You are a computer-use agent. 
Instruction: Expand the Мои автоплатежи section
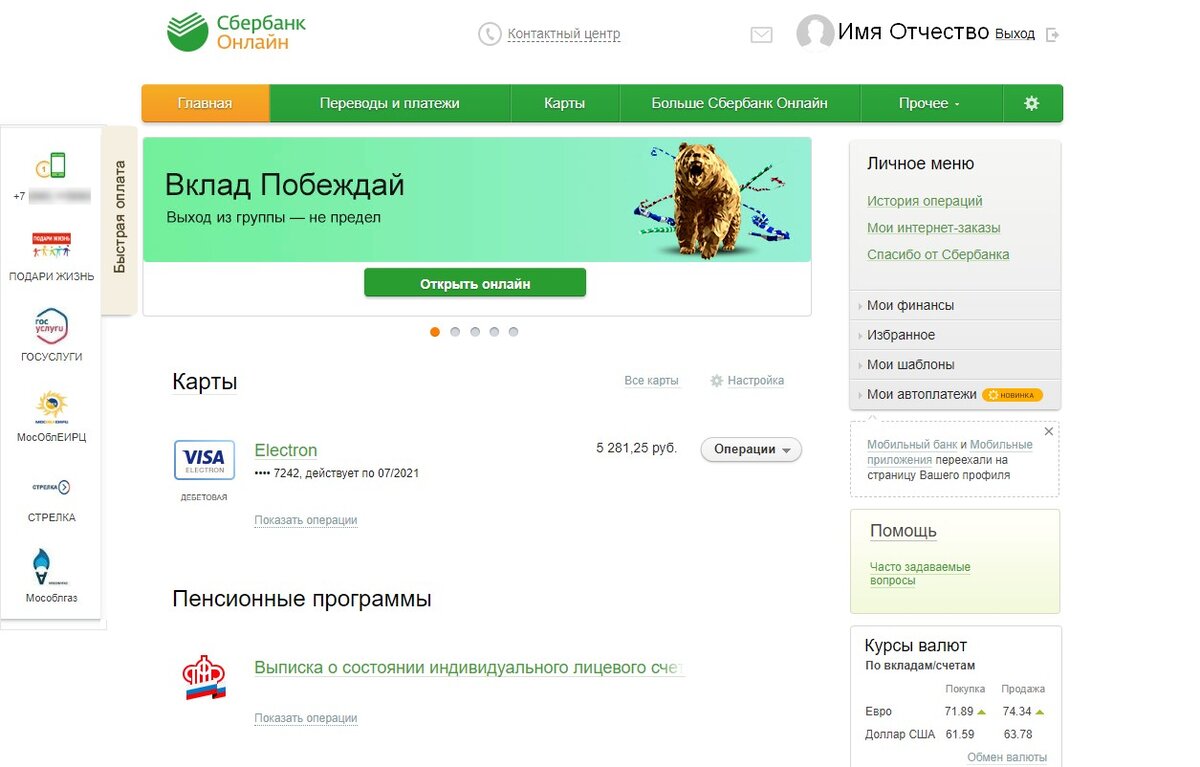coord(955,394)
